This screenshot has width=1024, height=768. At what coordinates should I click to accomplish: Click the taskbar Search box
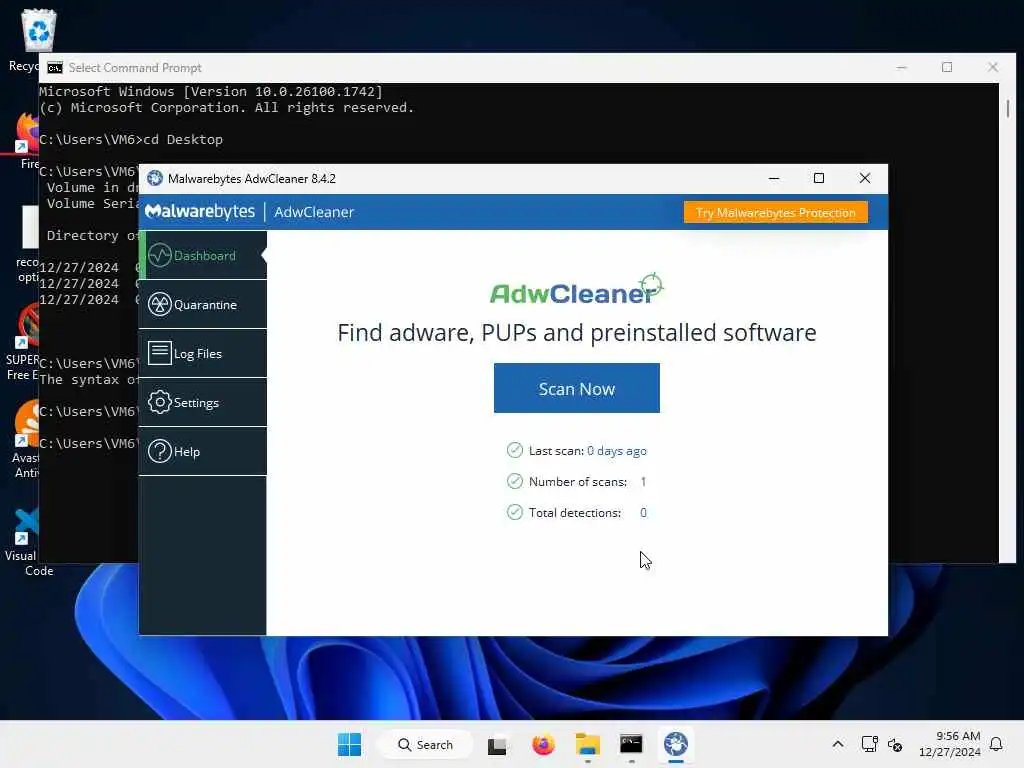[425, 744]
